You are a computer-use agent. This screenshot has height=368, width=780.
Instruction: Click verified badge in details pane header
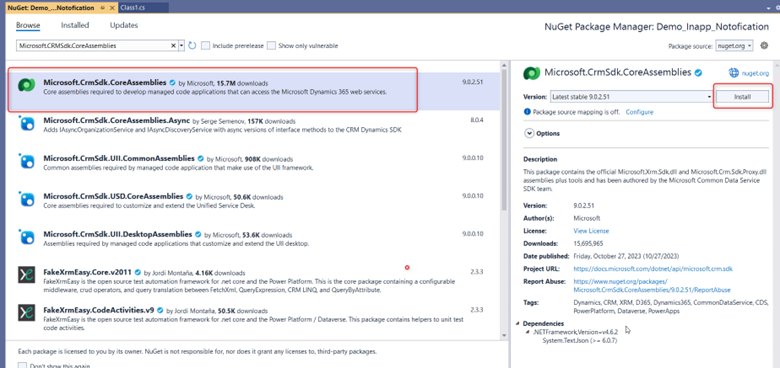pos(698,73)
